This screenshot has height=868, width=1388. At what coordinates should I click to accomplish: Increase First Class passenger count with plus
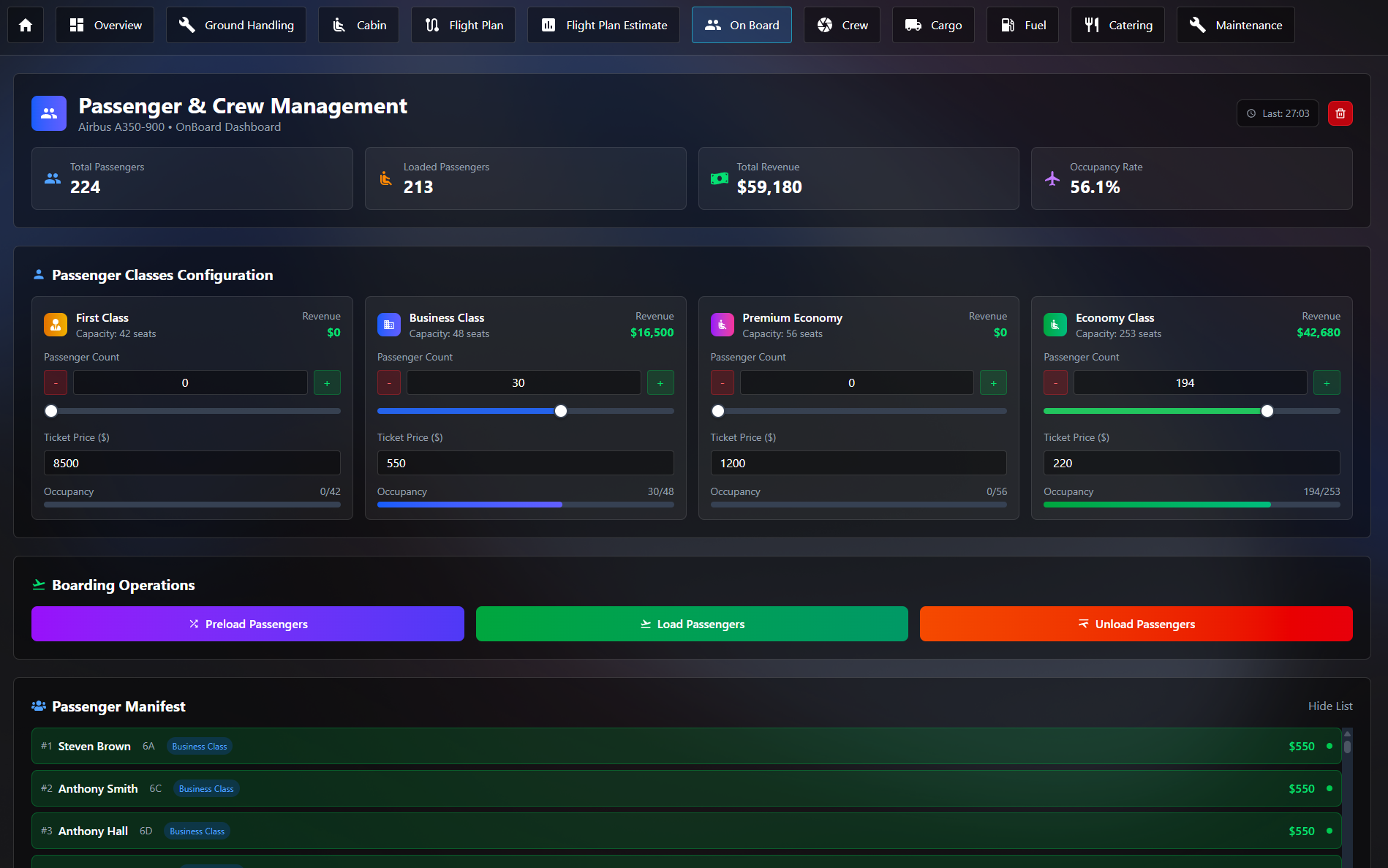327,383
